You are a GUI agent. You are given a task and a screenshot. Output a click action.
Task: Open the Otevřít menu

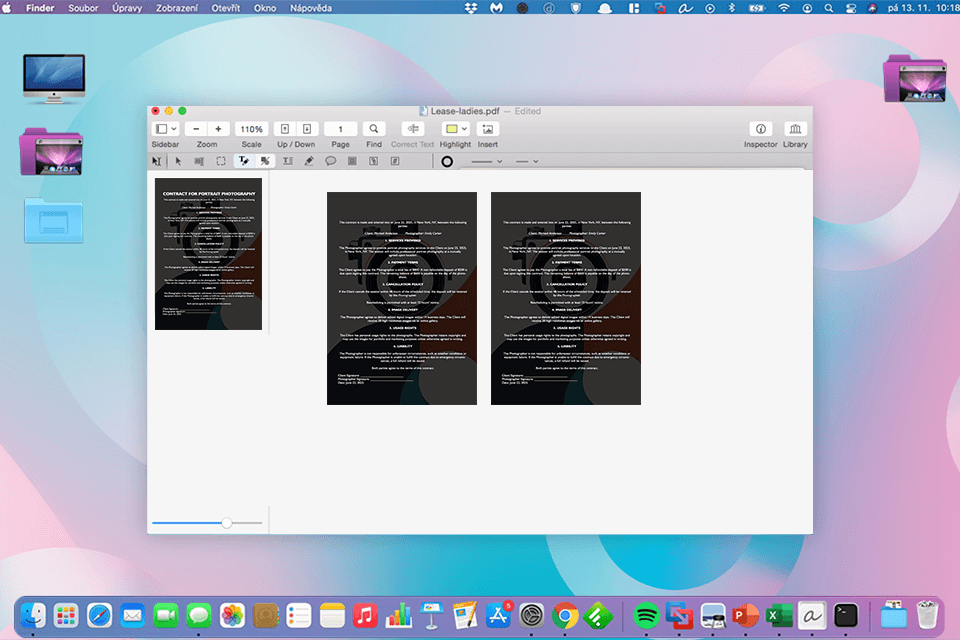coord(226,8)
